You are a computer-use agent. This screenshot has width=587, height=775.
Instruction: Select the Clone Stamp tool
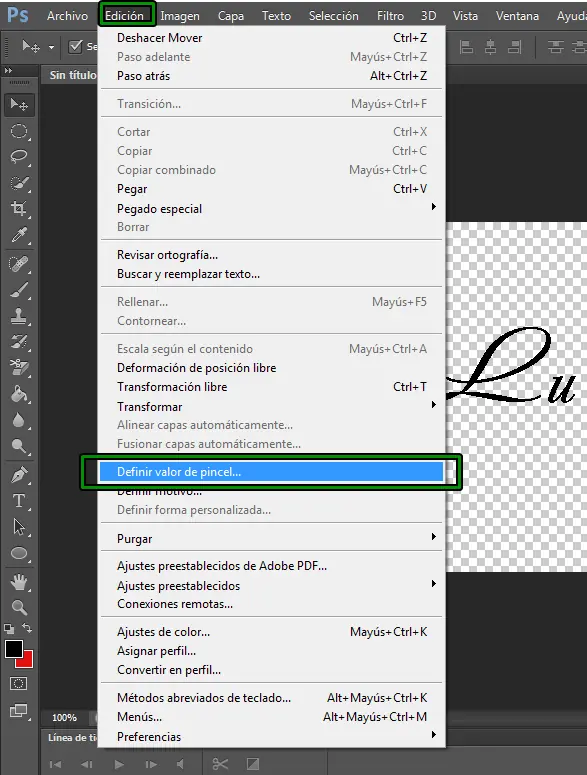click(x=19, y=316)
